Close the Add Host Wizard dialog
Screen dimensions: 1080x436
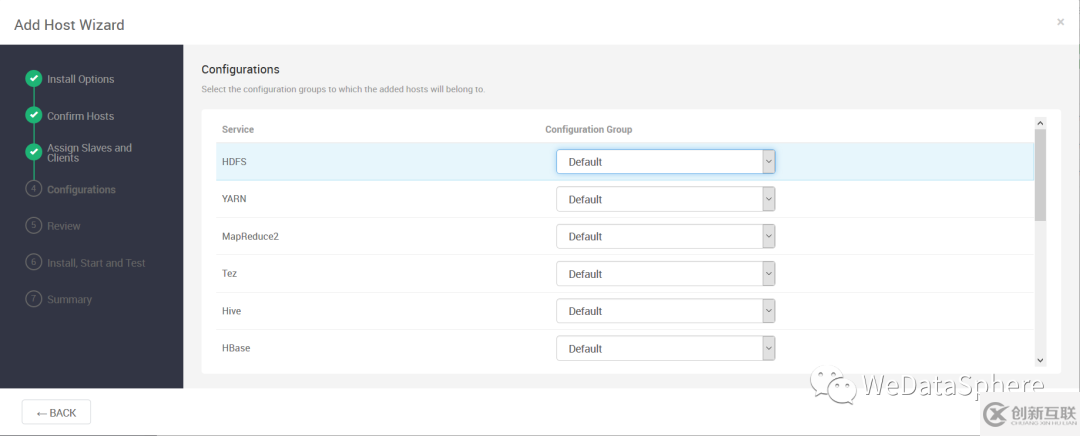pos(1060,22)
